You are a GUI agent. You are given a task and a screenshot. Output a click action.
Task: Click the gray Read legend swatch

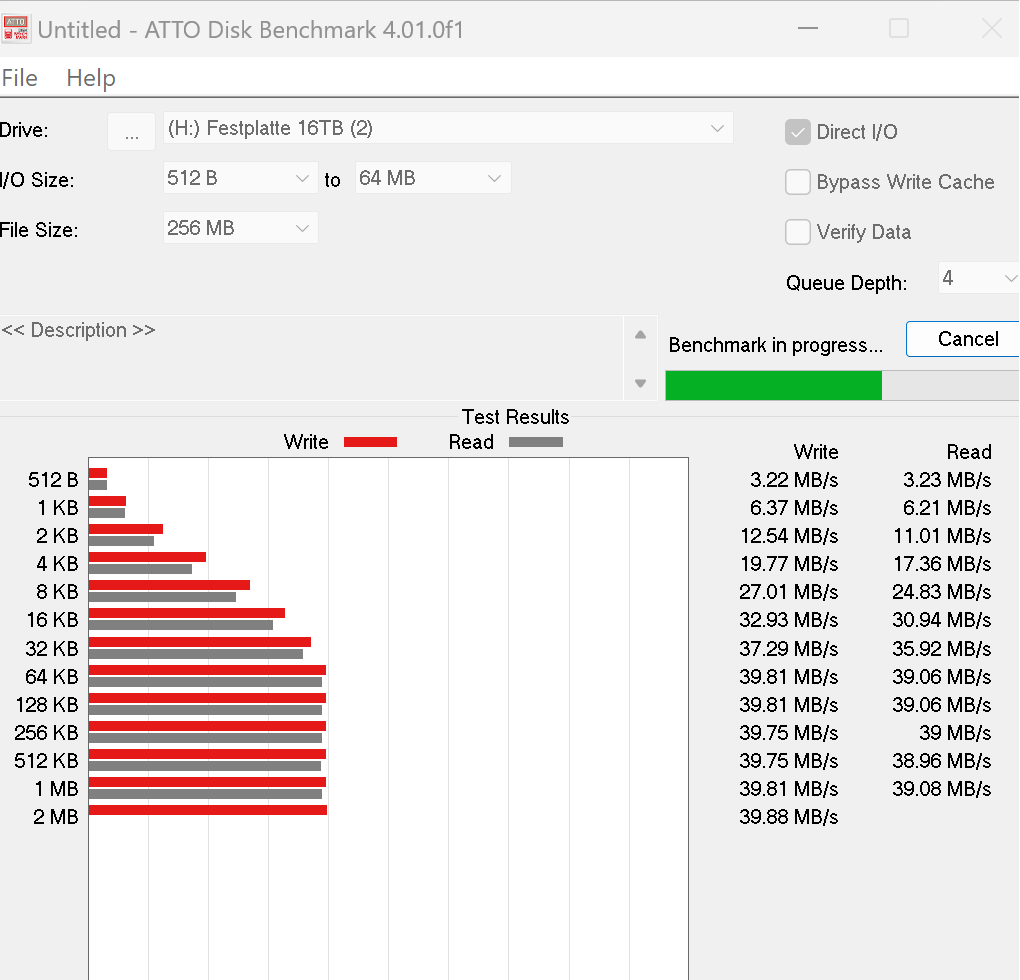[535, 442]
